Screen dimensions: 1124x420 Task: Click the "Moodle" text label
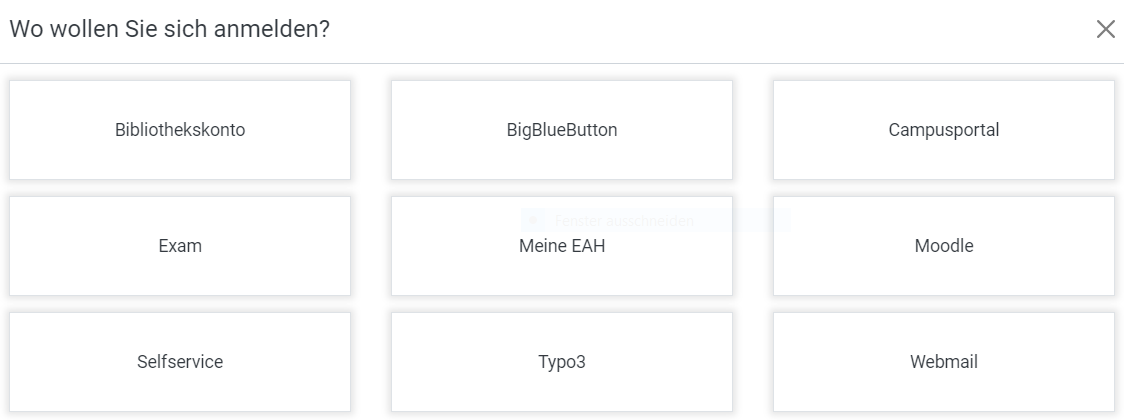click(x=944, y=246)
